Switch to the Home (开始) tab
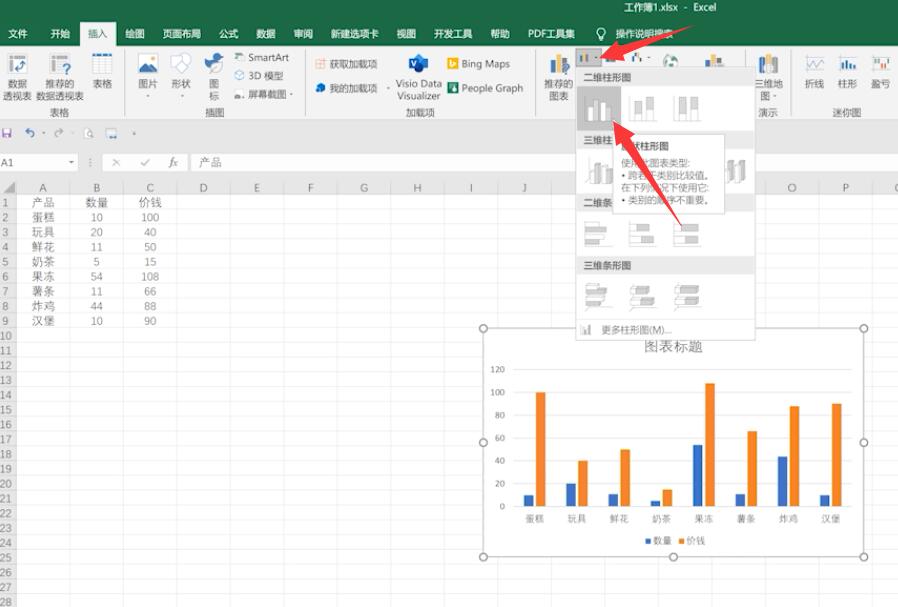The image size is (898, 607). (60, 34)
